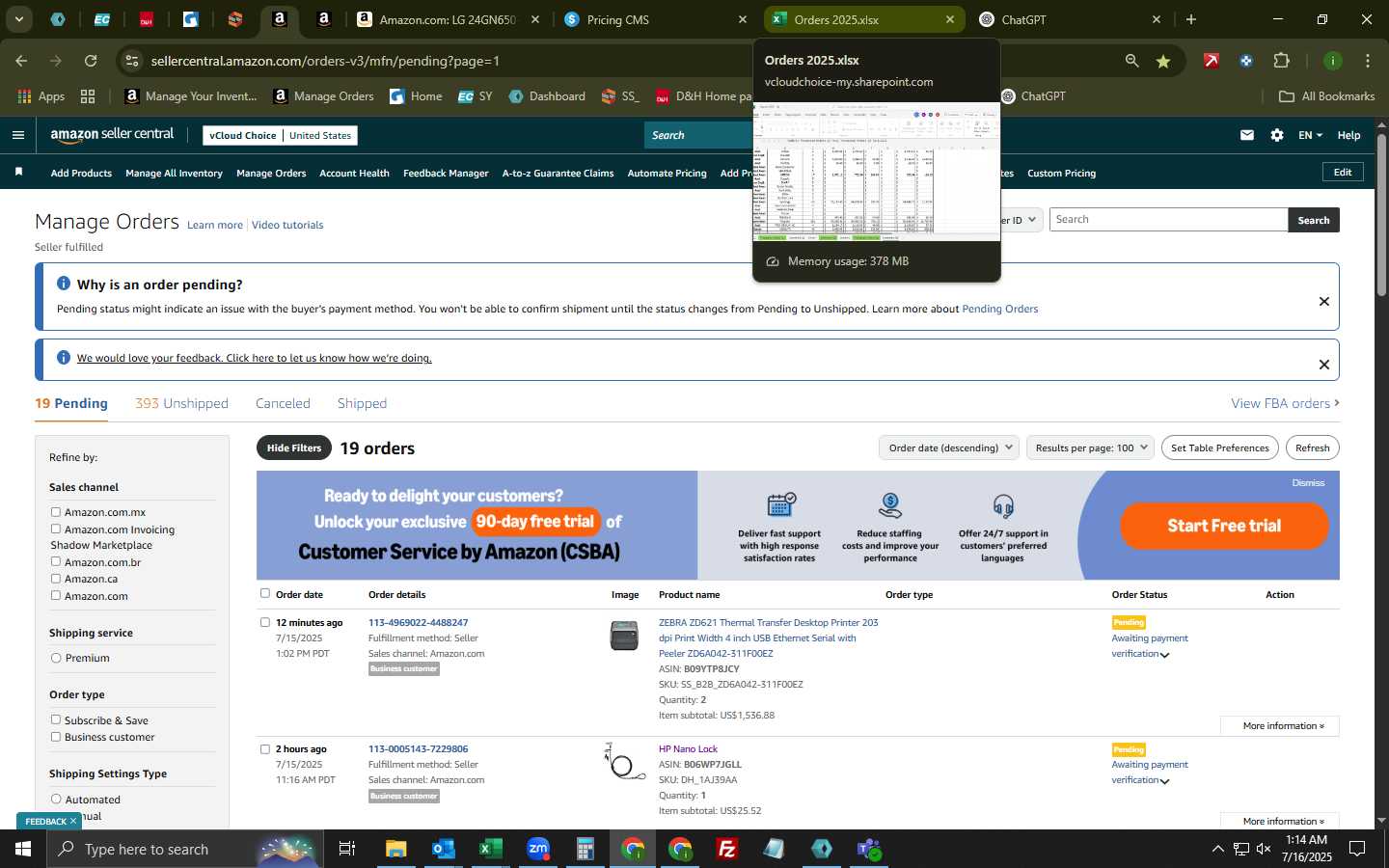Image resolution: width=1389 pixels, height=868 pixels.
Task: Check the Subscribe & Save order type
Action: click(x=56, y=719)
